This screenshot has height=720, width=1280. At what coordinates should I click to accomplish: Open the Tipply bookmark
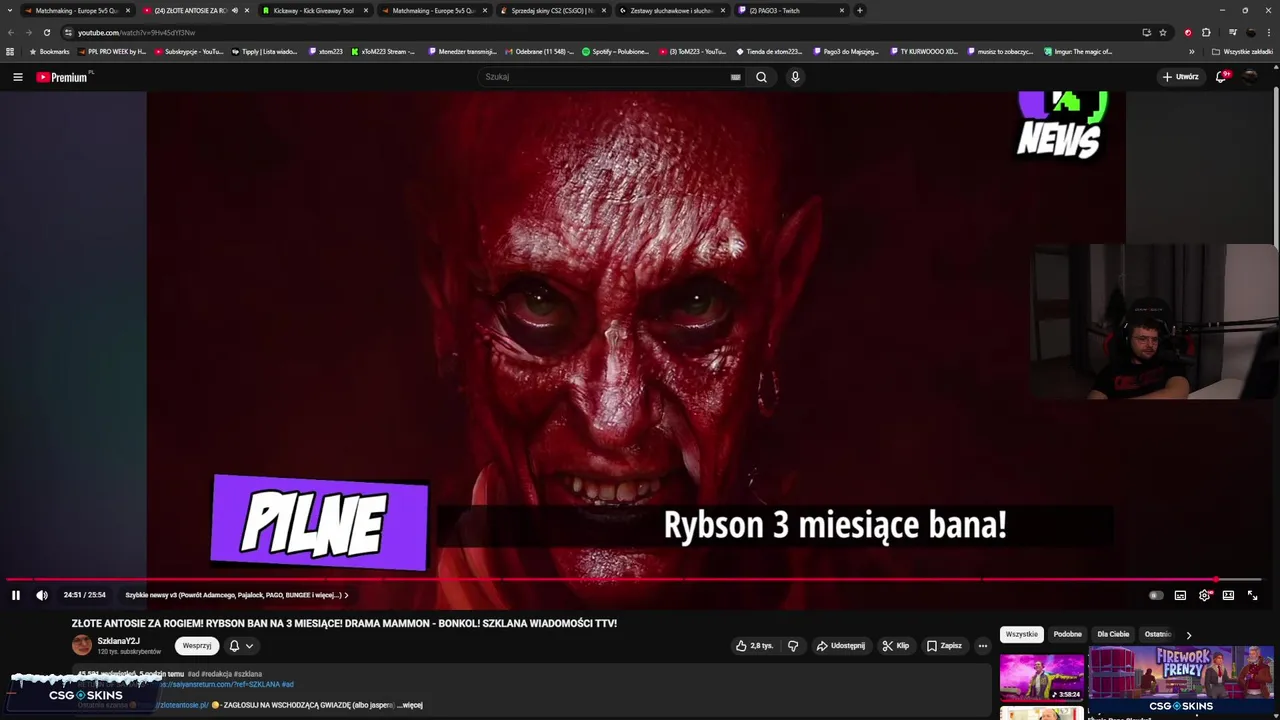tap(266, 51)
